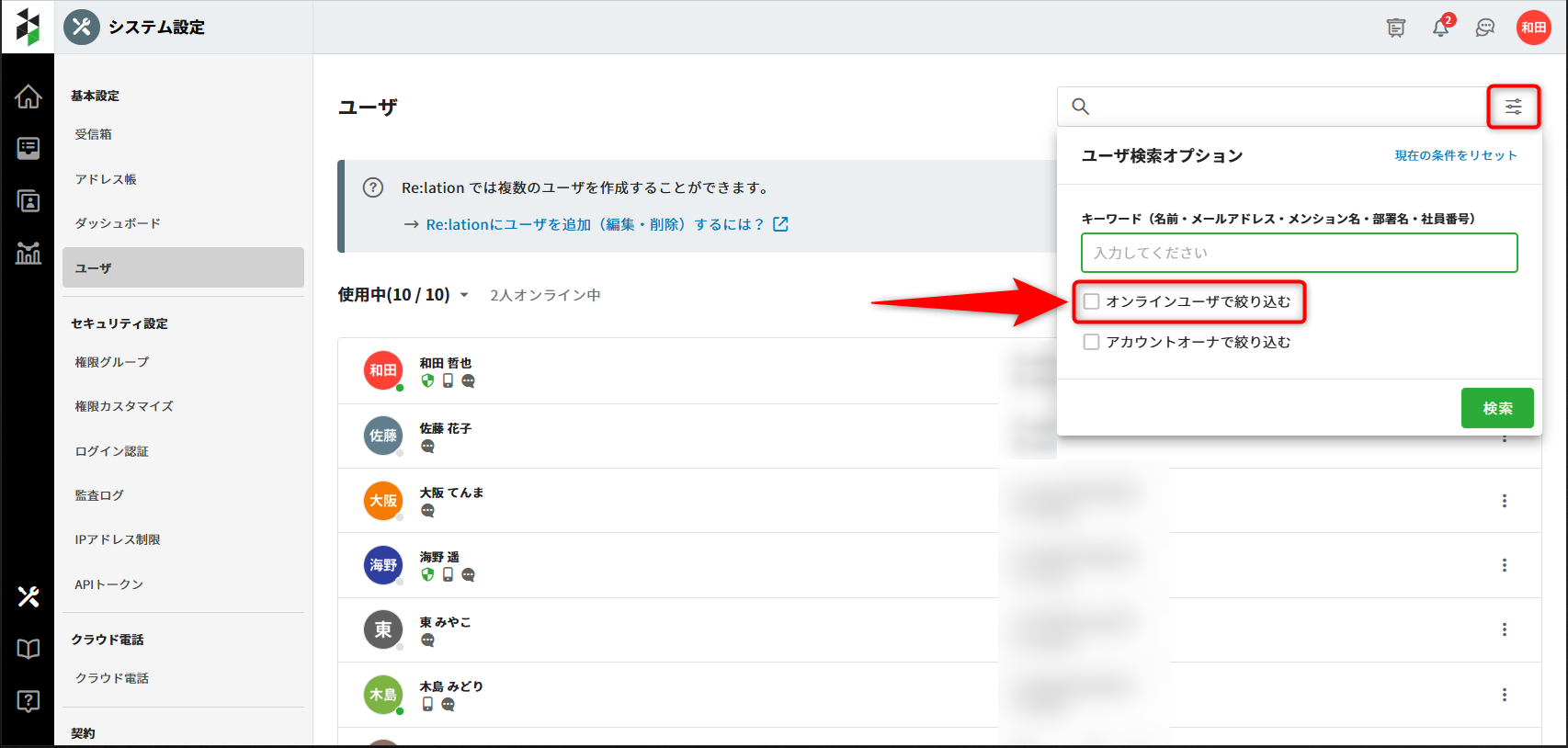Click the green 検索 button
Viewport: 1568px width, 748px height.
pos(1496,408)
